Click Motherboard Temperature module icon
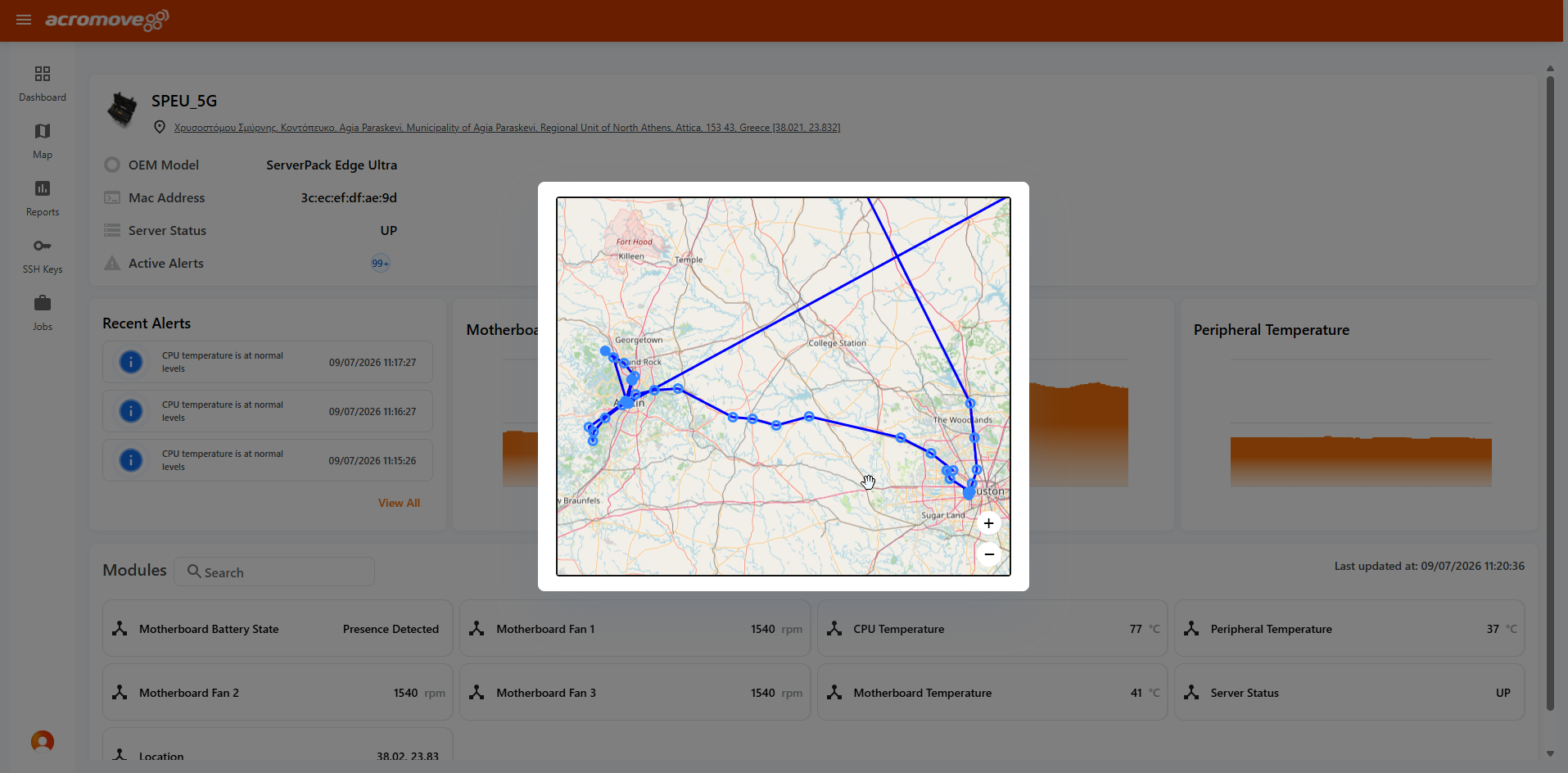 834,692
